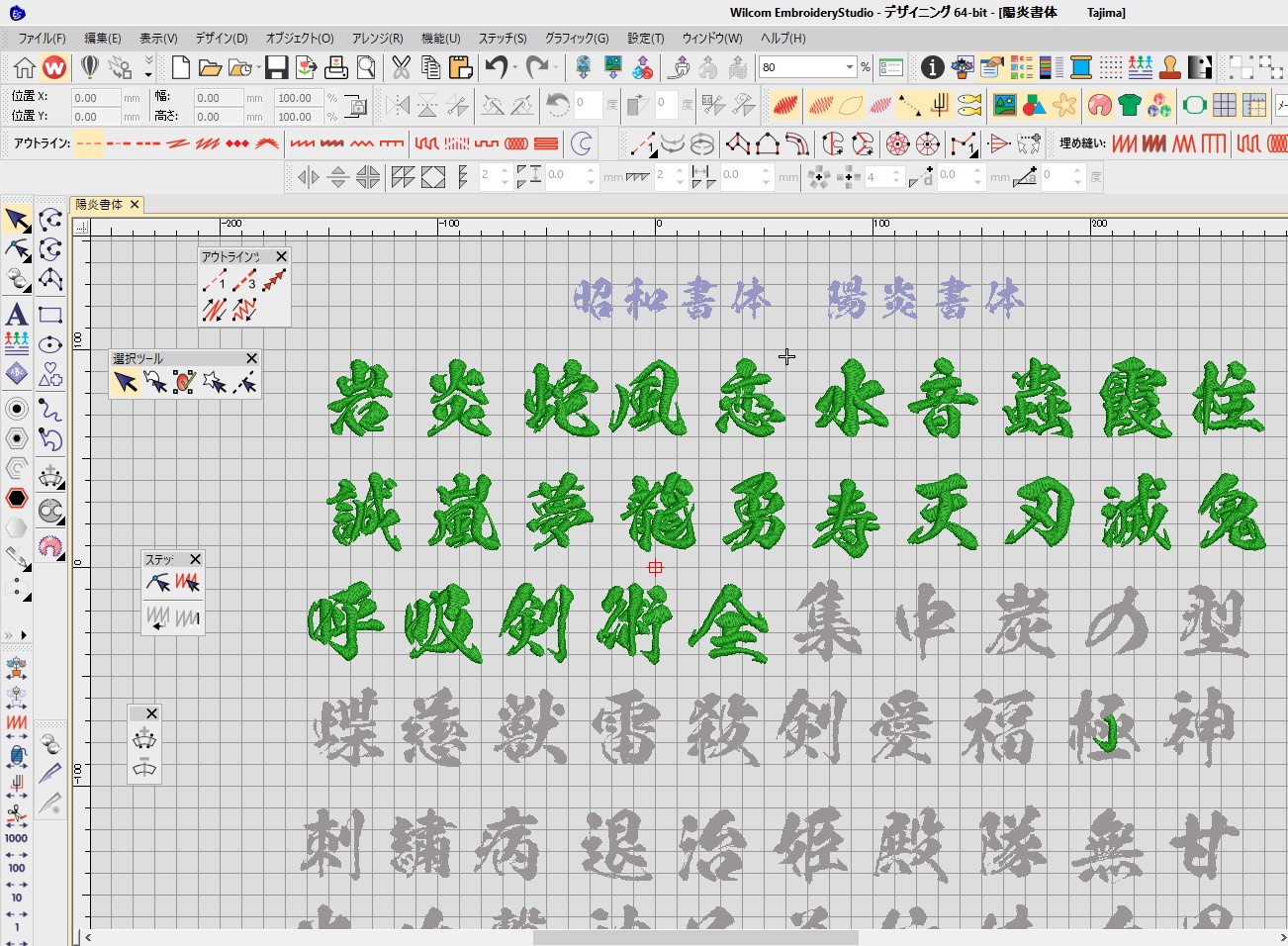Open print preview with magnifier icon
This screenshot has height=946, width=1288.
pos(366,67)
